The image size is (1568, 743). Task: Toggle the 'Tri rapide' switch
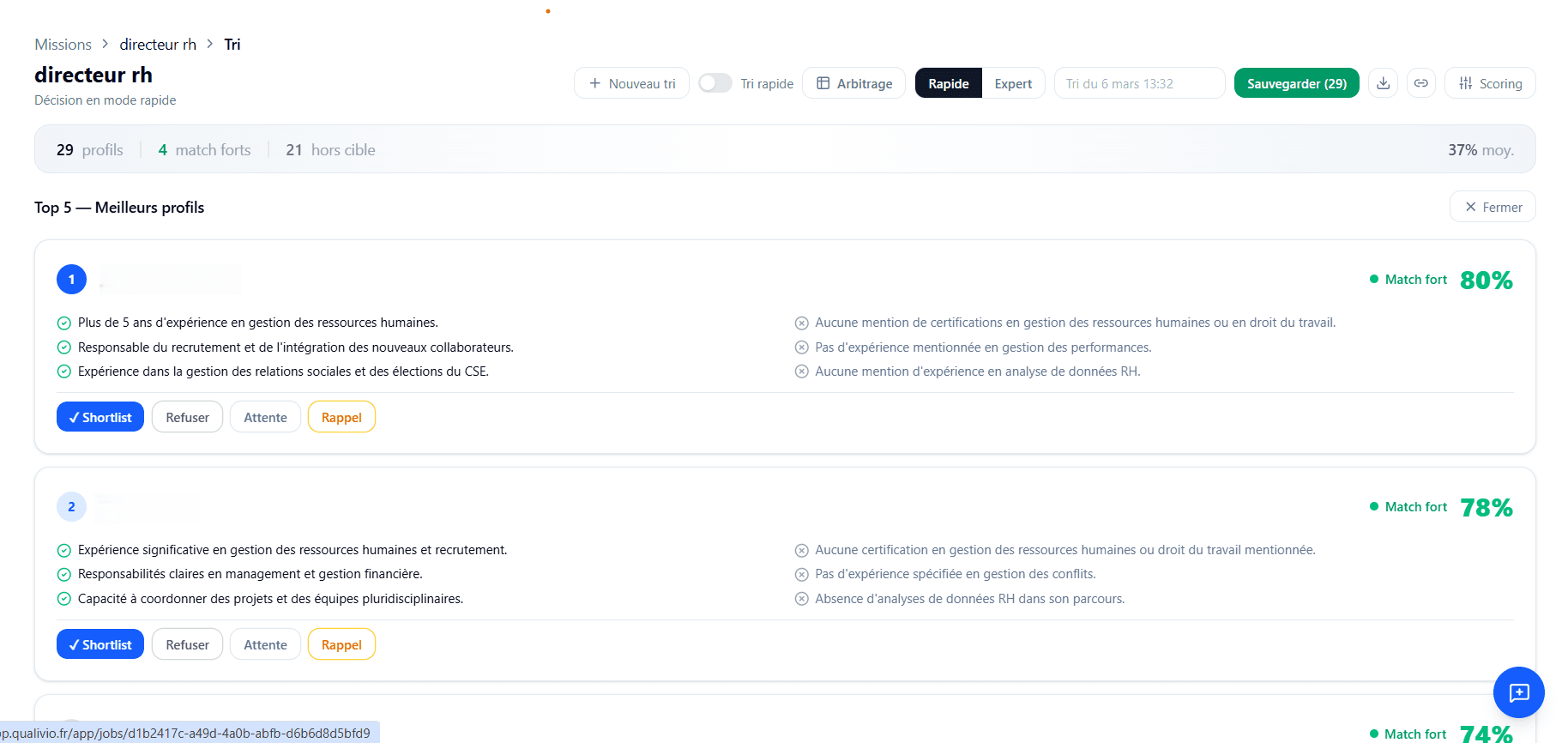click(x=715, y=83)
